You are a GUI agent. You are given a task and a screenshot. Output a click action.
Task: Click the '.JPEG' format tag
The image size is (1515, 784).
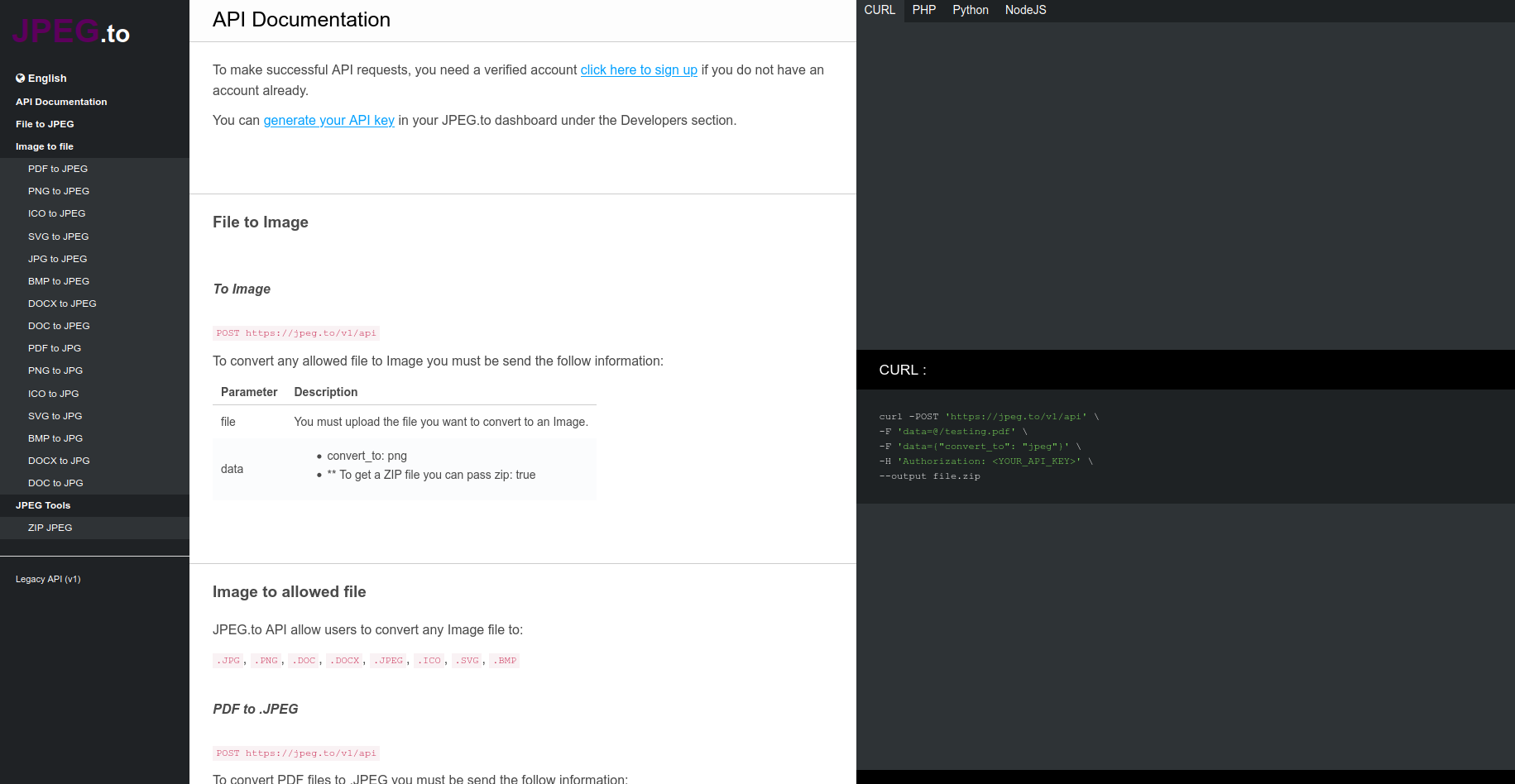coord(389,661)
